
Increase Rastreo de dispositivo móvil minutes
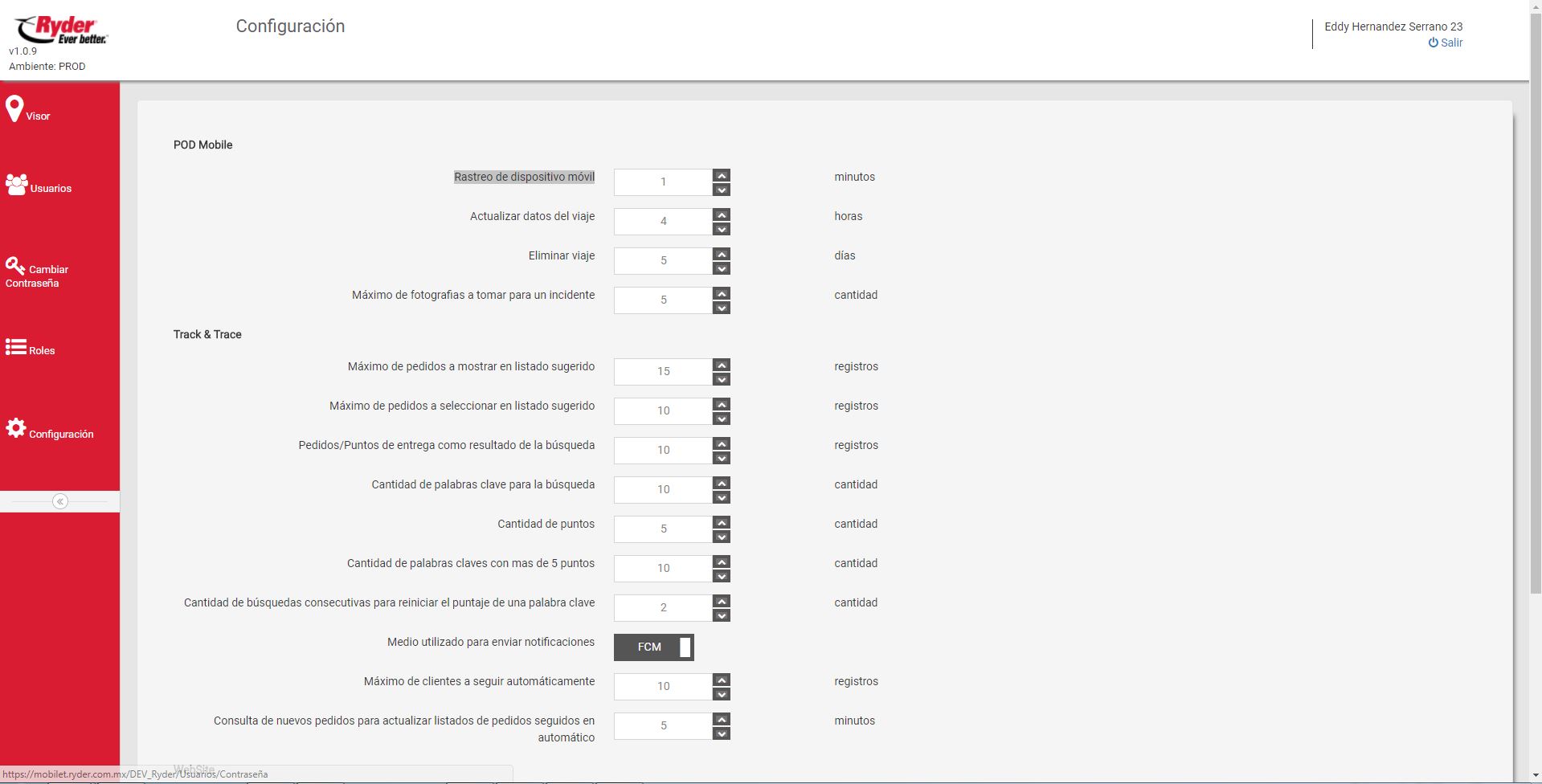point(722,176)
